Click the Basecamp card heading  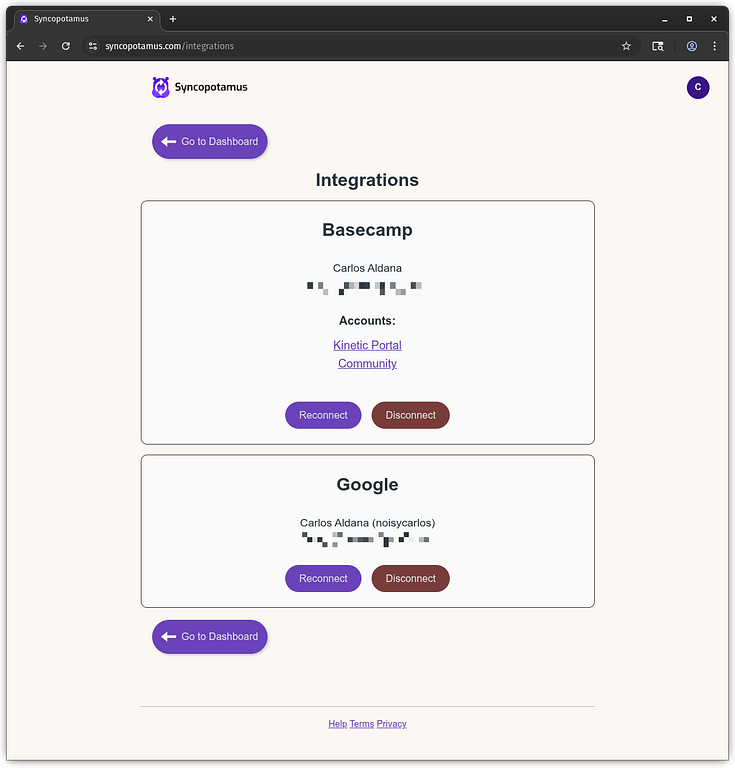coord(367,230)
